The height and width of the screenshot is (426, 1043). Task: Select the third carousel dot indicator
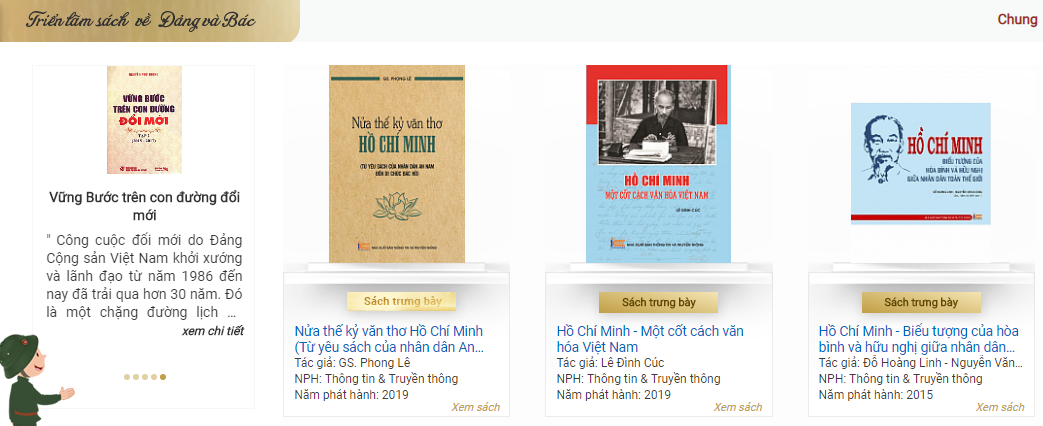point(145,377)
